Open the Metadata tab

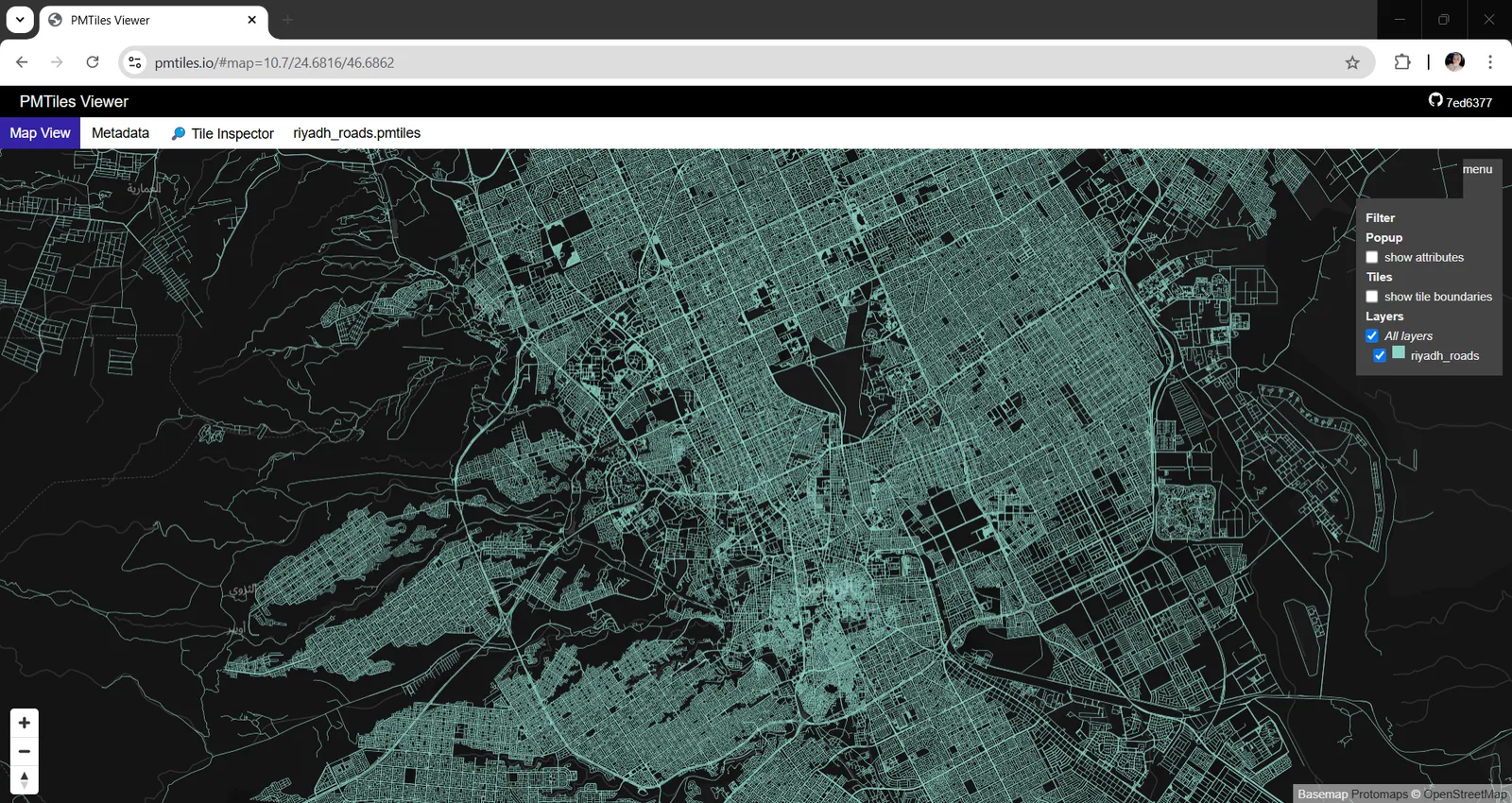coord(120,133)
